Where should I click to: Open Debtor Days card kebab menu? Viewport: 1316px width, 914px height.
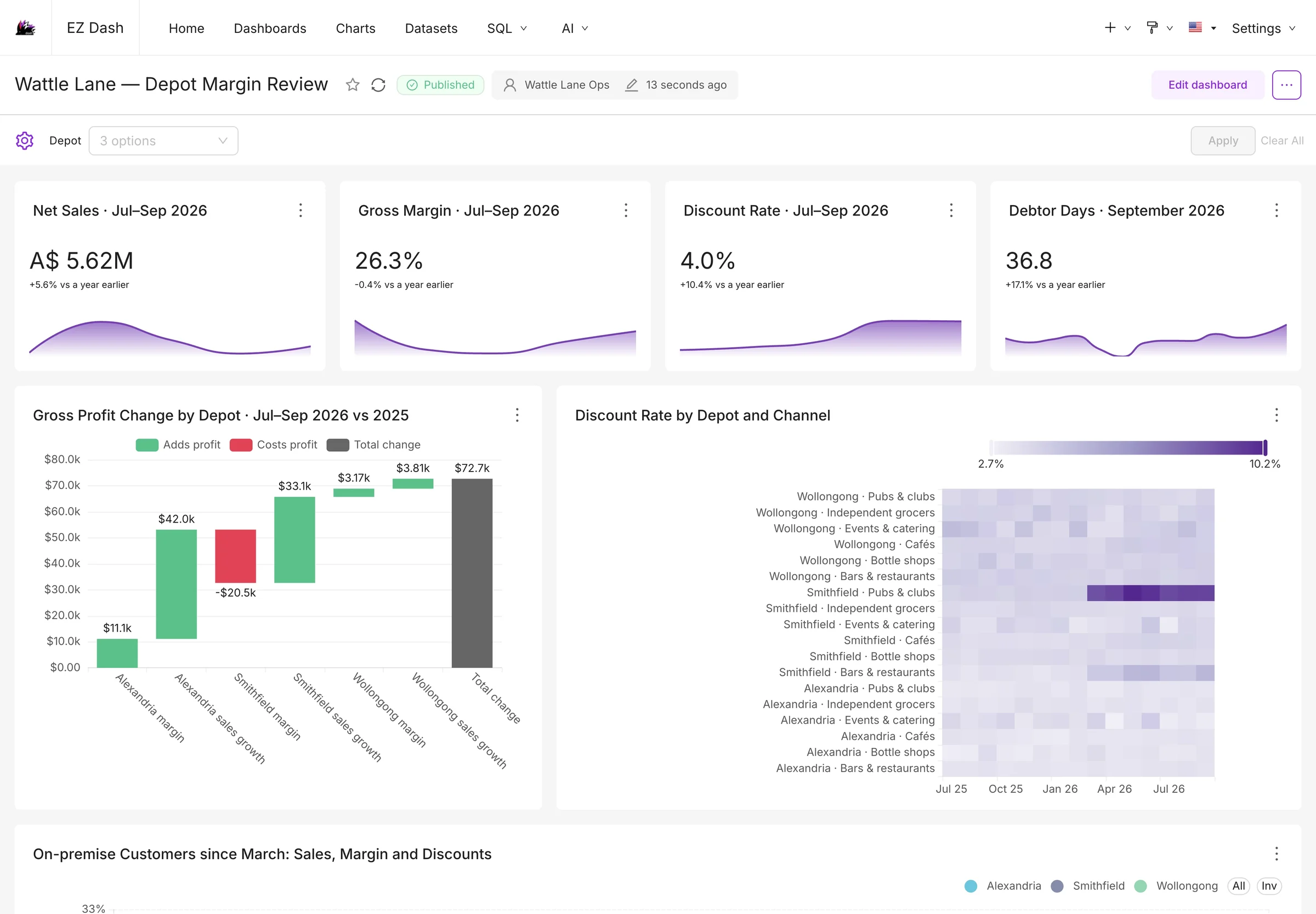(x=1277, y=210)
